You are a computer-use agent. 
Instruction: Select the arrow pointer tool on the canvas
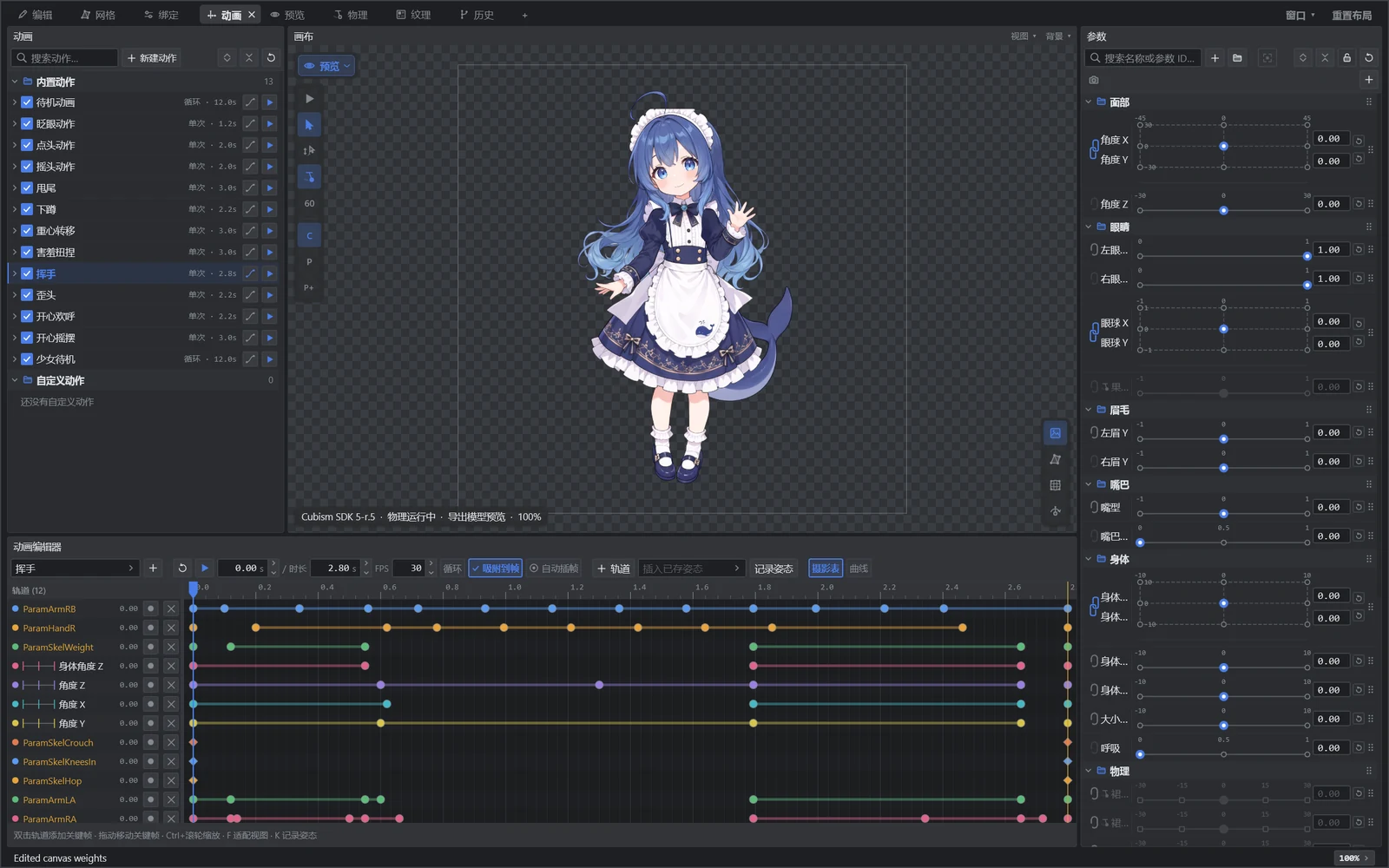coord(309,124)
